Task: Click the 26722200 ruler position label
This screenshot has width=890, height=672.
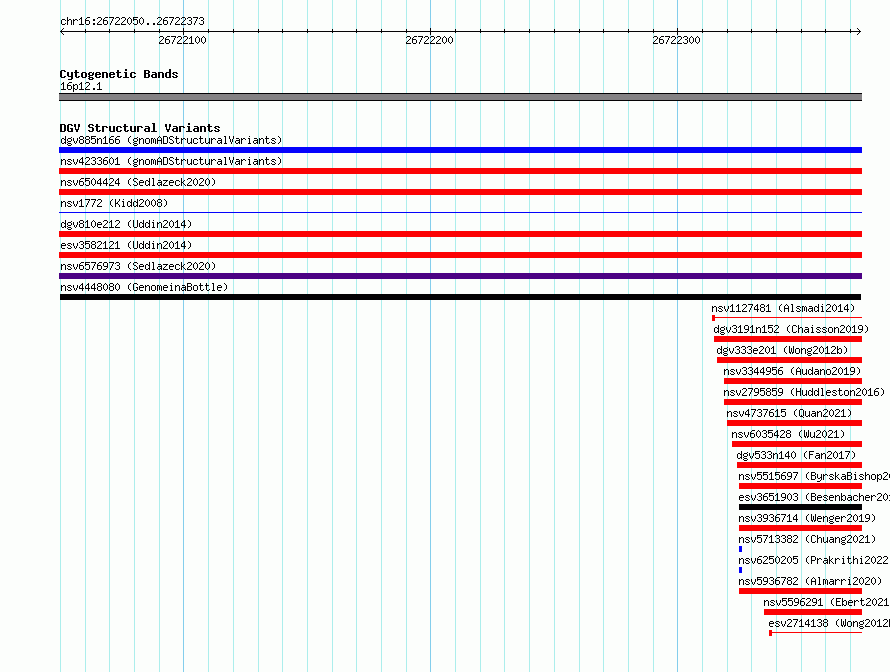Action: click(x=429, y=40)
